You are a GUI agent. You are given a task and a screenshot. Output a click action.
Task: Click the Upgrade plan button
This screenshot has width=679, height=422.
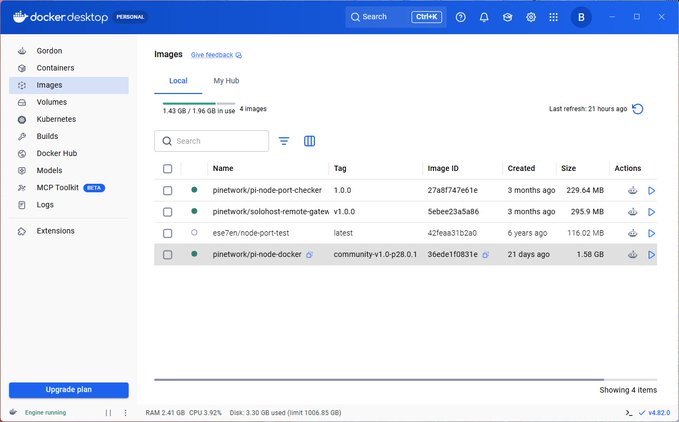[69, 390]
